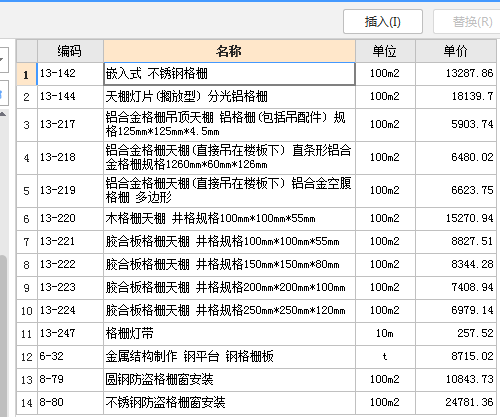500x417 pixels.
Task: Select code cell 13-219
Action: [x=70, y=191]
